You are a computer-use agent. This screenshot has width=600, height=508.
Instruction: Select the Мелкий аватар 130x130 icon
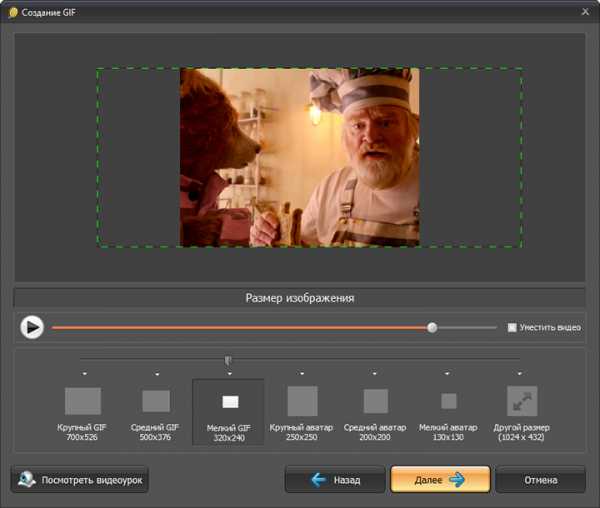(x=448, y=401)
